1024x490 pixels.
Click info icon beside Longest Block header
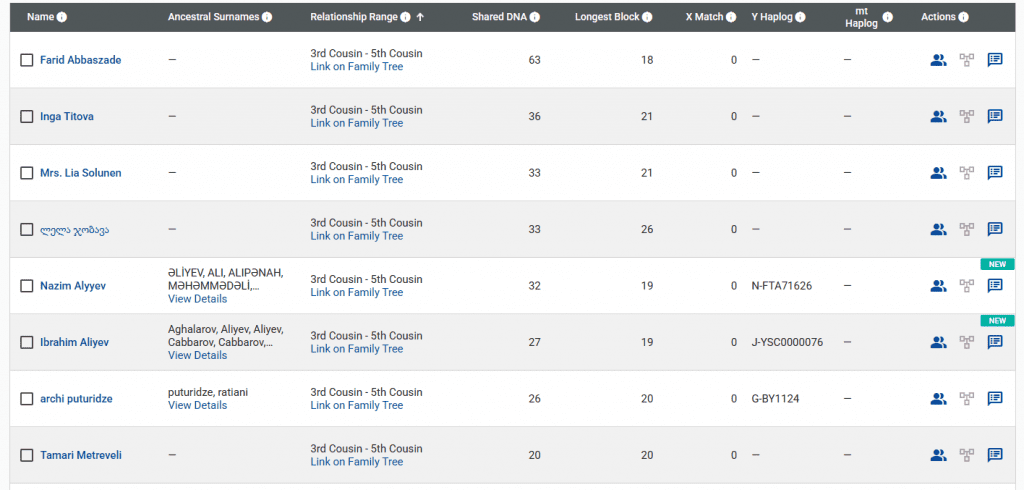[x=647, y=17]
